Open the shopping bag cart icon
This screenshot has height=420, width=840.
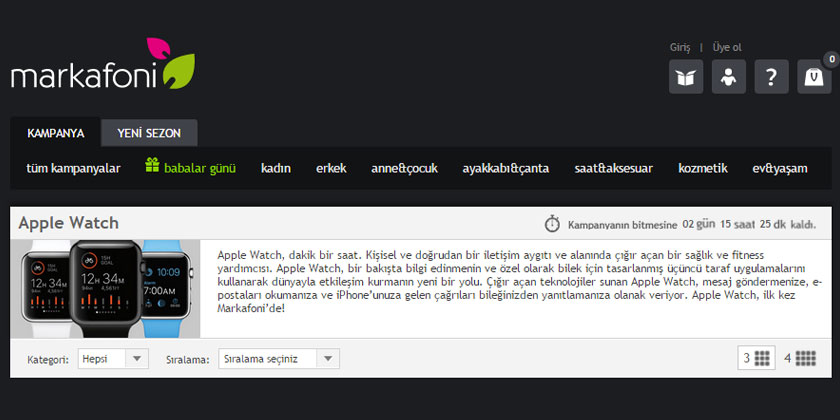[x=814, y=77]
